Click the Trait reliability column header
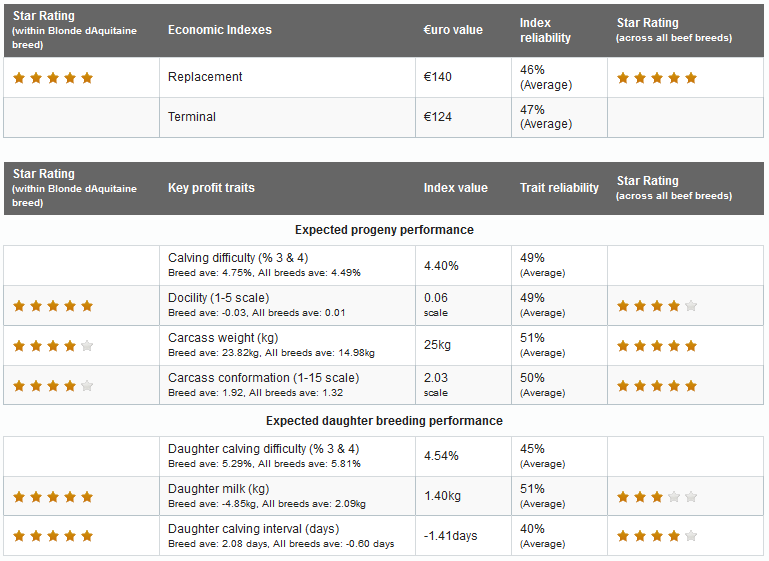 (559, 188)
